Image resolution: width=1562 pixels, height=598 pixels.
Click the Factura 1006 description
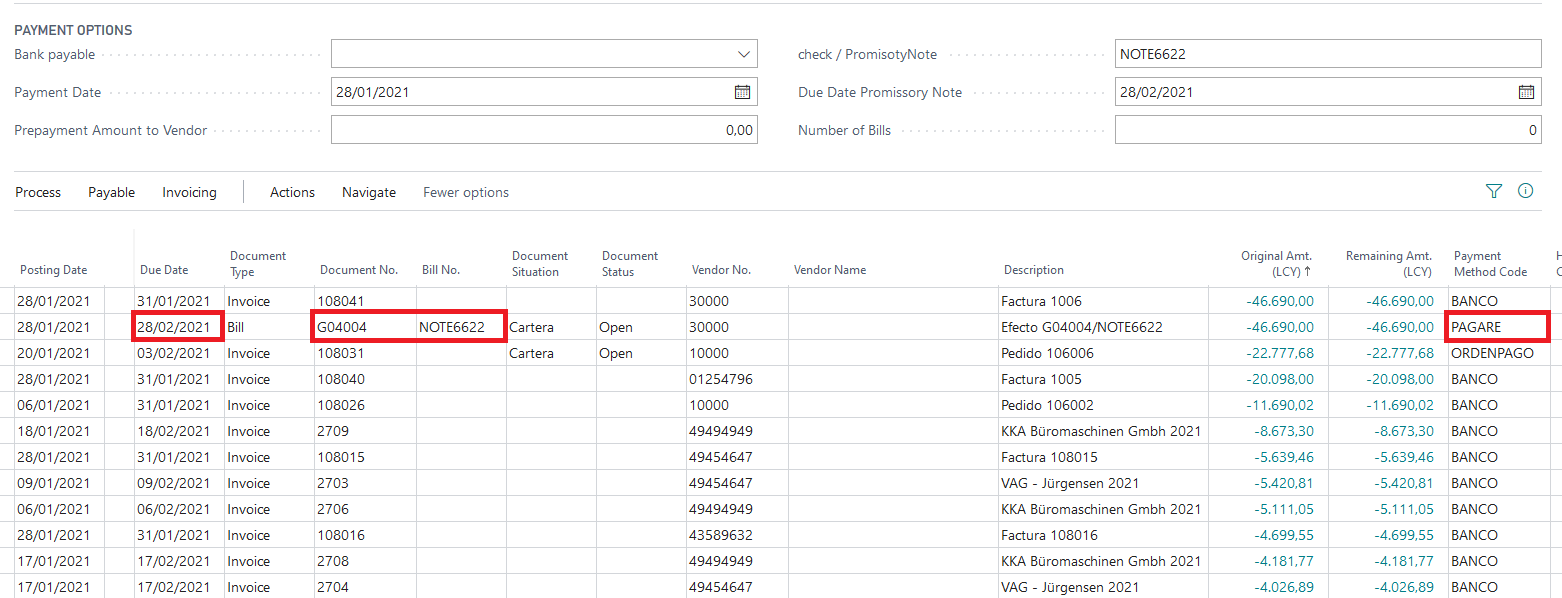[1041, 301]
